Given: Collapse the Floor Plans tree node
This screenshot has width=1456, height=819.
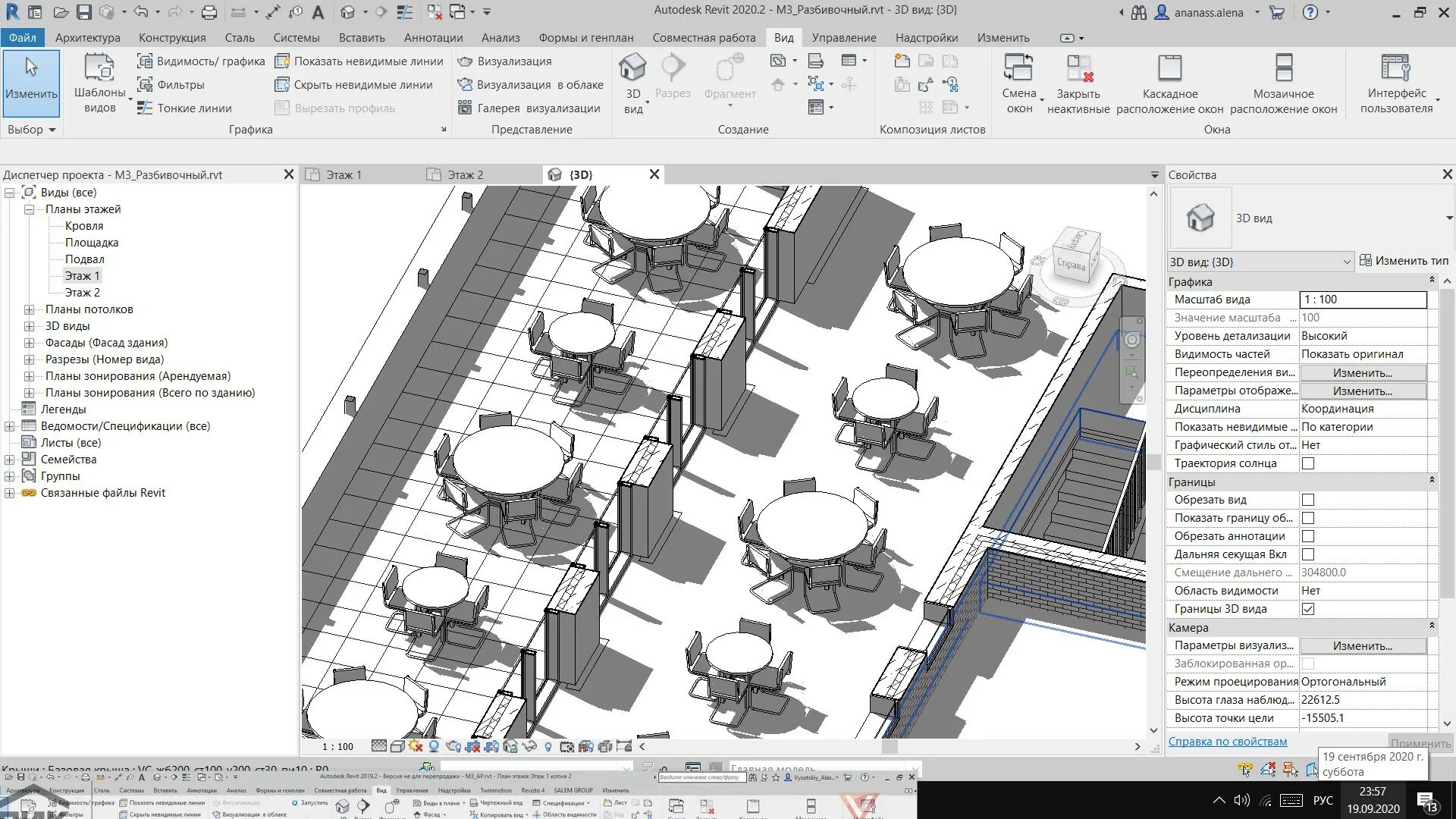Looking at the screenshot, I should [x=29, y=209].
